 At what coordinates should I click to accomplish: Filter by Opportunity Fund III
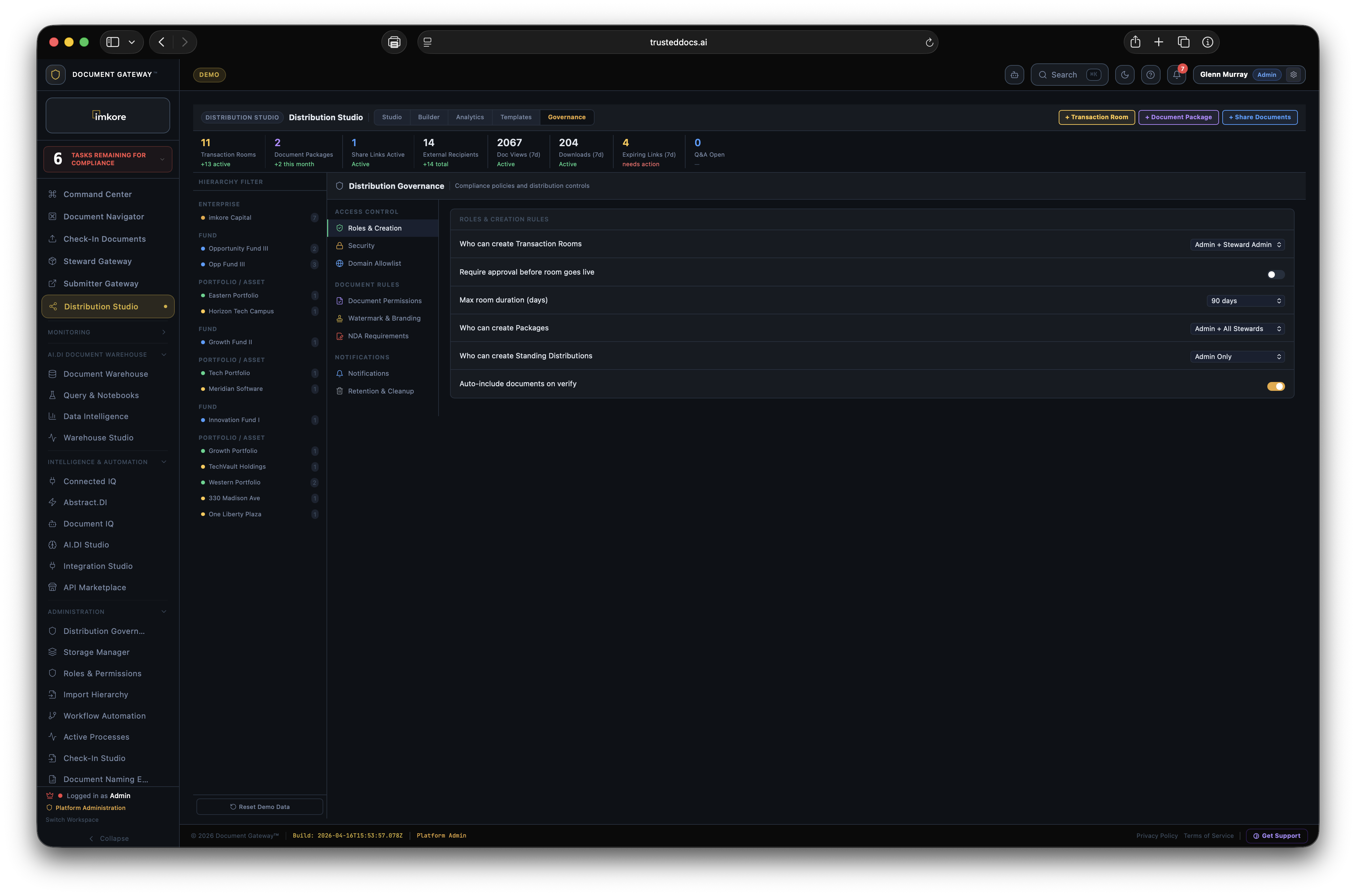[259, 249]
